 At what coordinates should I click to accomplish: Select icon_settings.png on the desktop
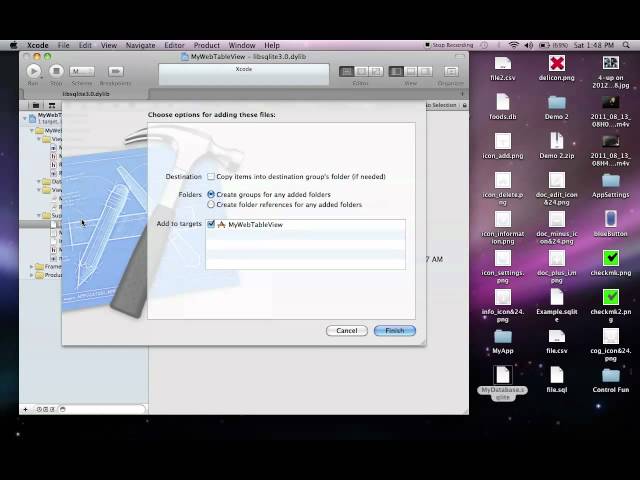coord(502,267)
